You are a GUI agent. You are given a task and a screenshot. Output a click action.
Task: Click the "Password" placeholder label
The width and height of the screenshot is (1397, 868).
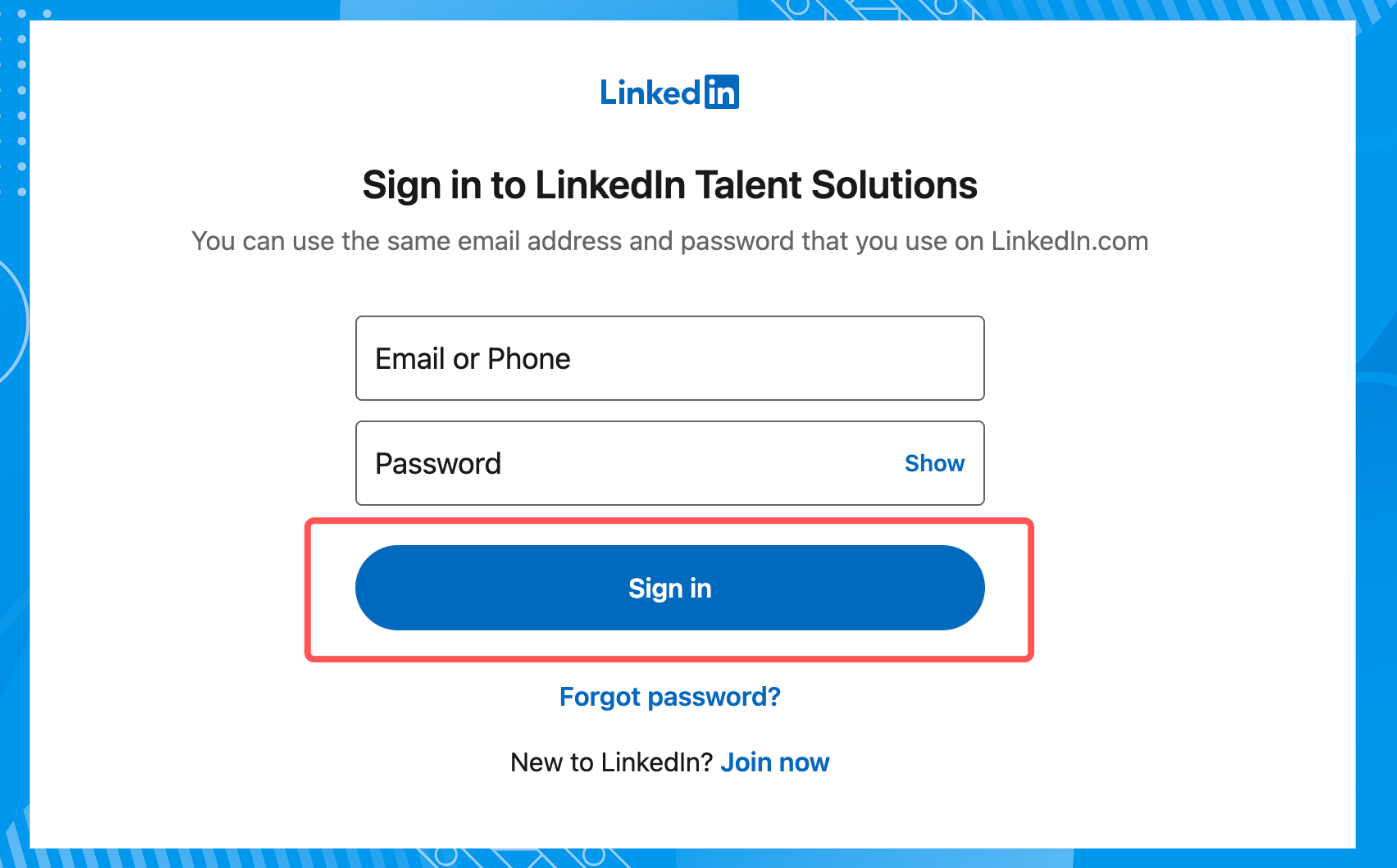tap(438, 463)
